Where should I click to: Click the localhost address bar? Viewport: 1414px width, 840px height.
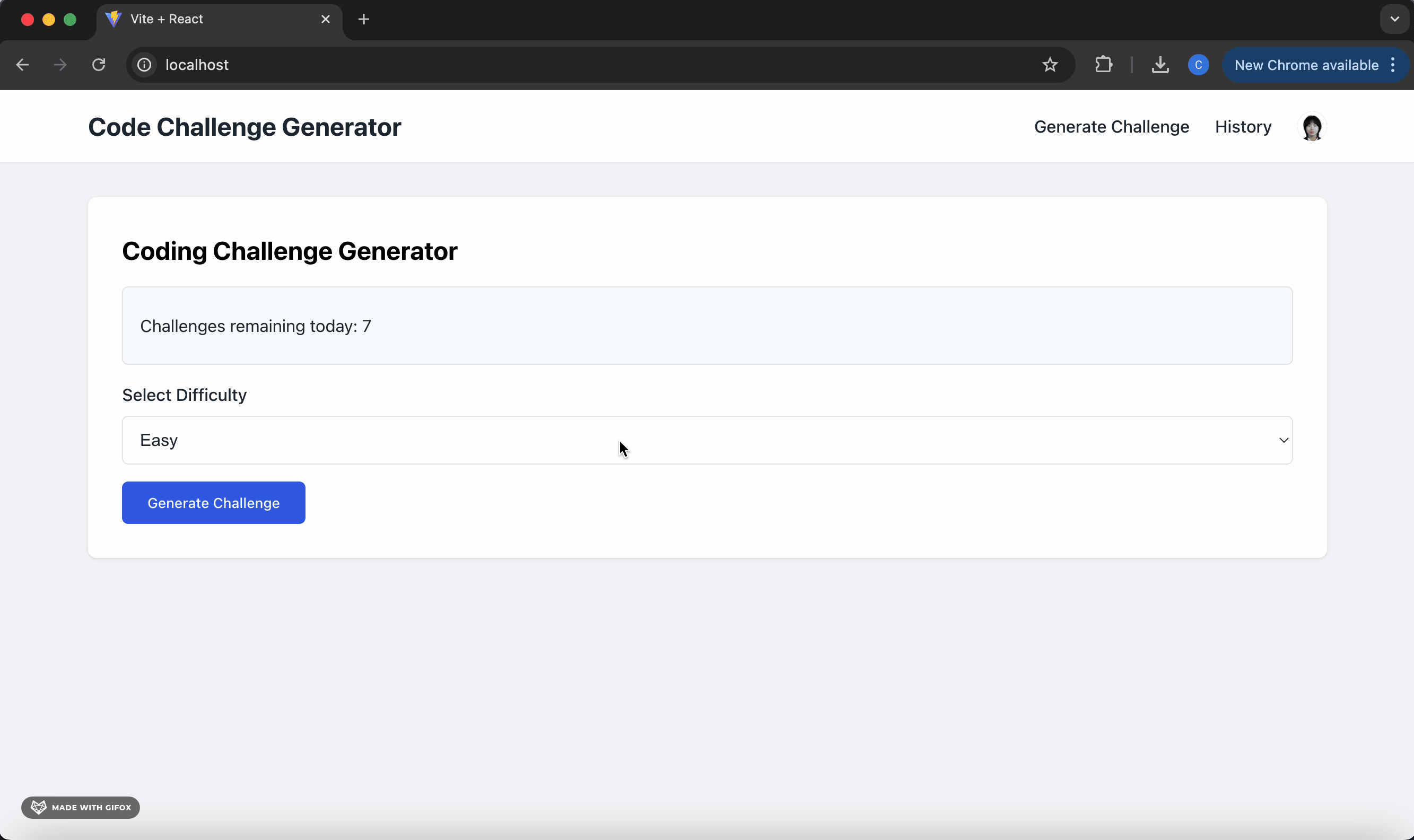(566, 65)
